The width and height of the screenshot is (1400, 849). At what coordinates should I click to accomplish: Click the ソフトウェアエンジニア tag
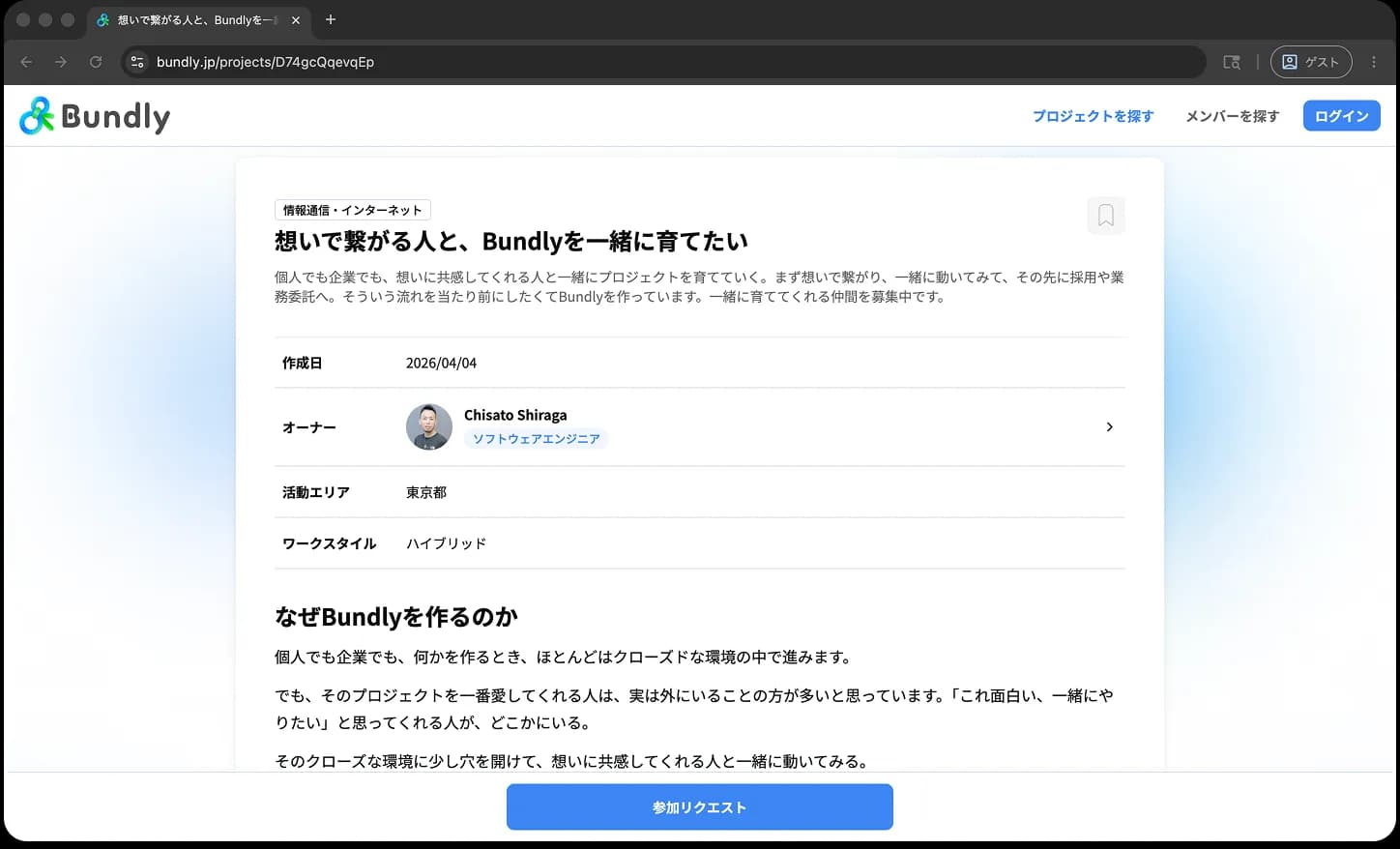(536, 439)
